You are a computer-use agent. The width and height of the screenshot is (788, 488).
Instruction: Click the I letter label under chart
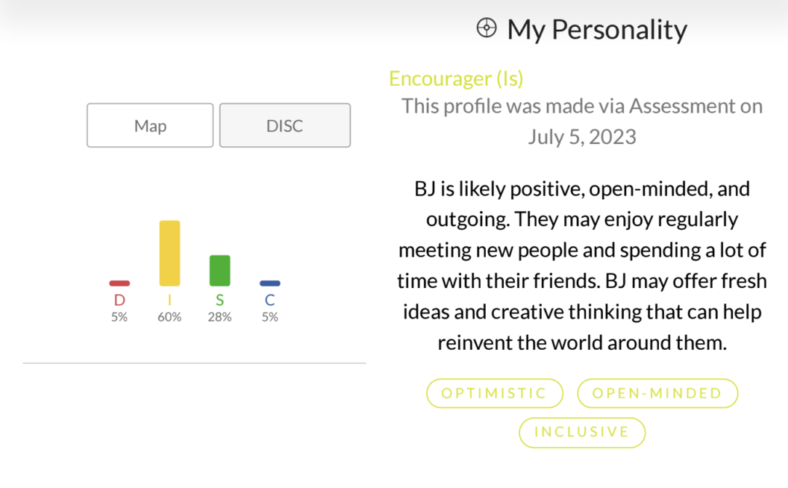(169, 300)
